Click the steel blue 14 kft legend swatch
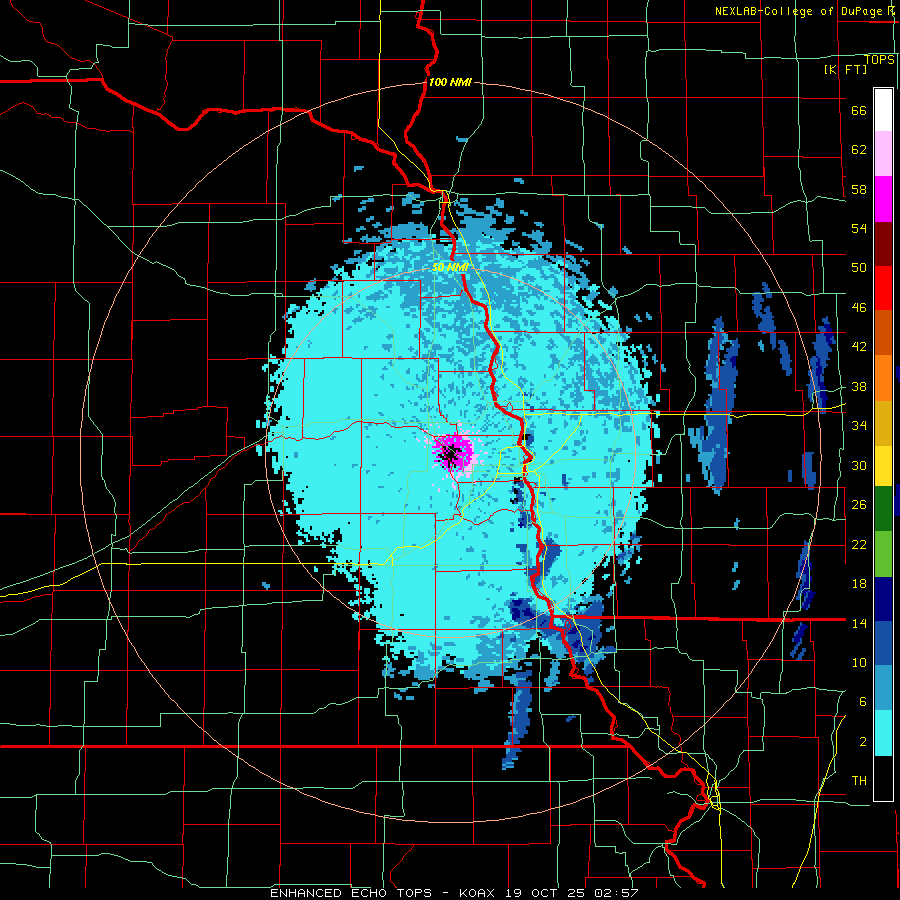The width and height of the screenshot is (900, 900). [883, 688]
